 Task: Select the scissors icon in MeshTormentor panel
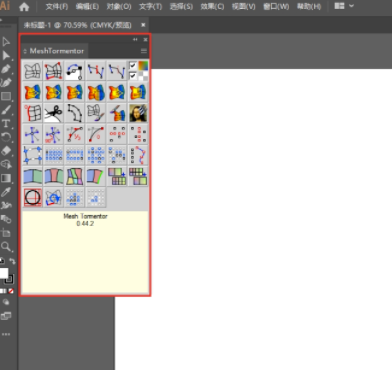53,113
